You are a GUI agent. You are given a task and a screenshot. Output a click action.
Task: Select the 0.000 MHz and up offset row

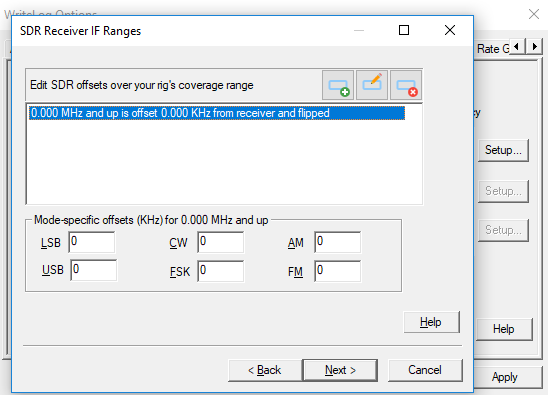pos(217,113)
